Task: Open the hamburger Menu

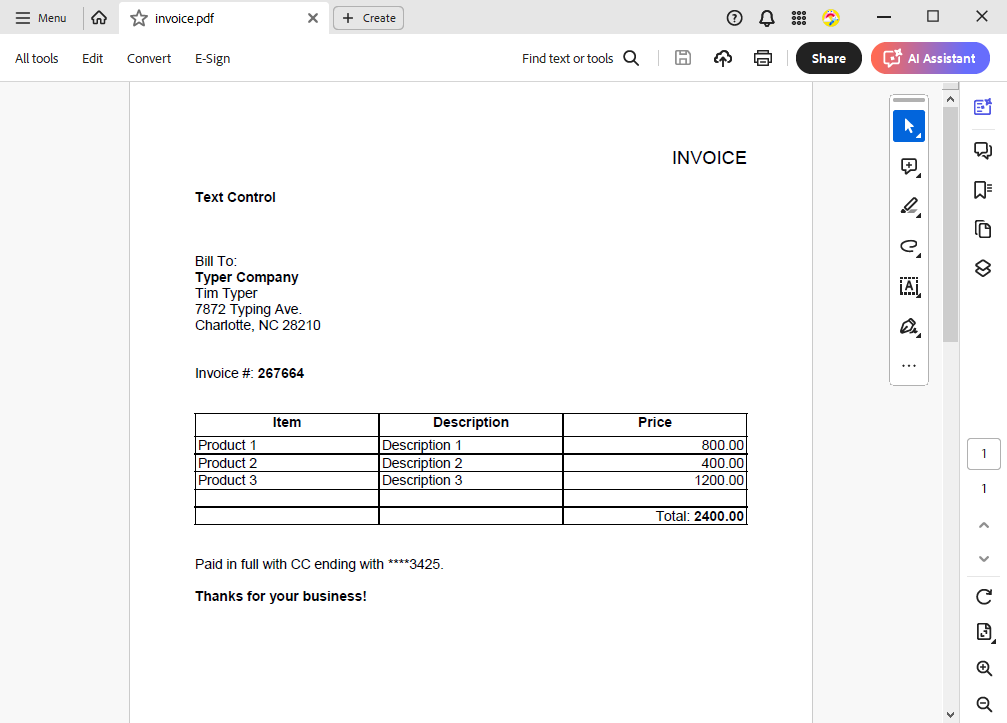Action: click(x=40, y=18)
